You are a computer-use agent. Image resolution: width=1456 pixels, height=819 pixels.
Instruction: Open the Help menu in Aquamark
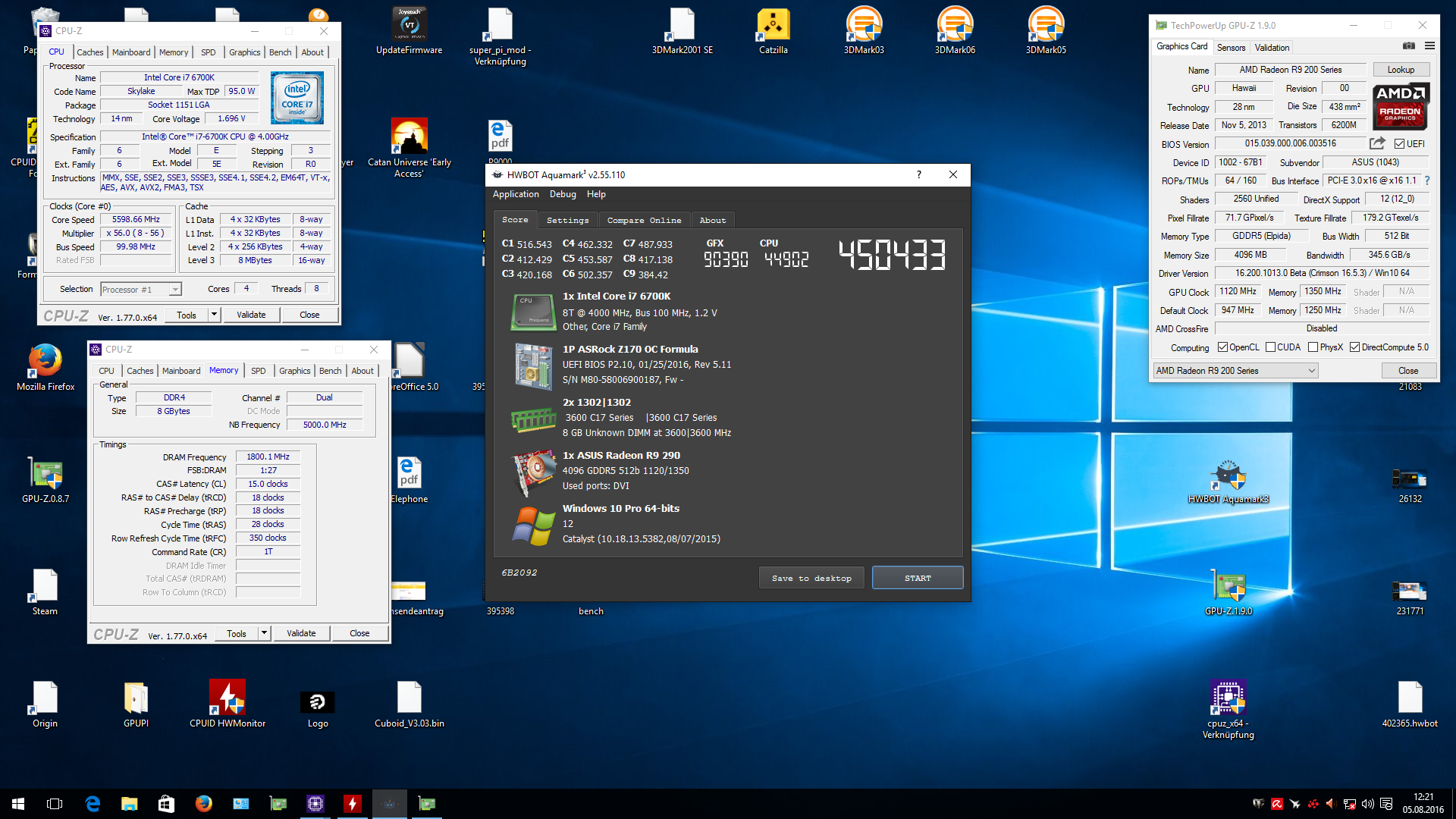[x=596, y=194]
